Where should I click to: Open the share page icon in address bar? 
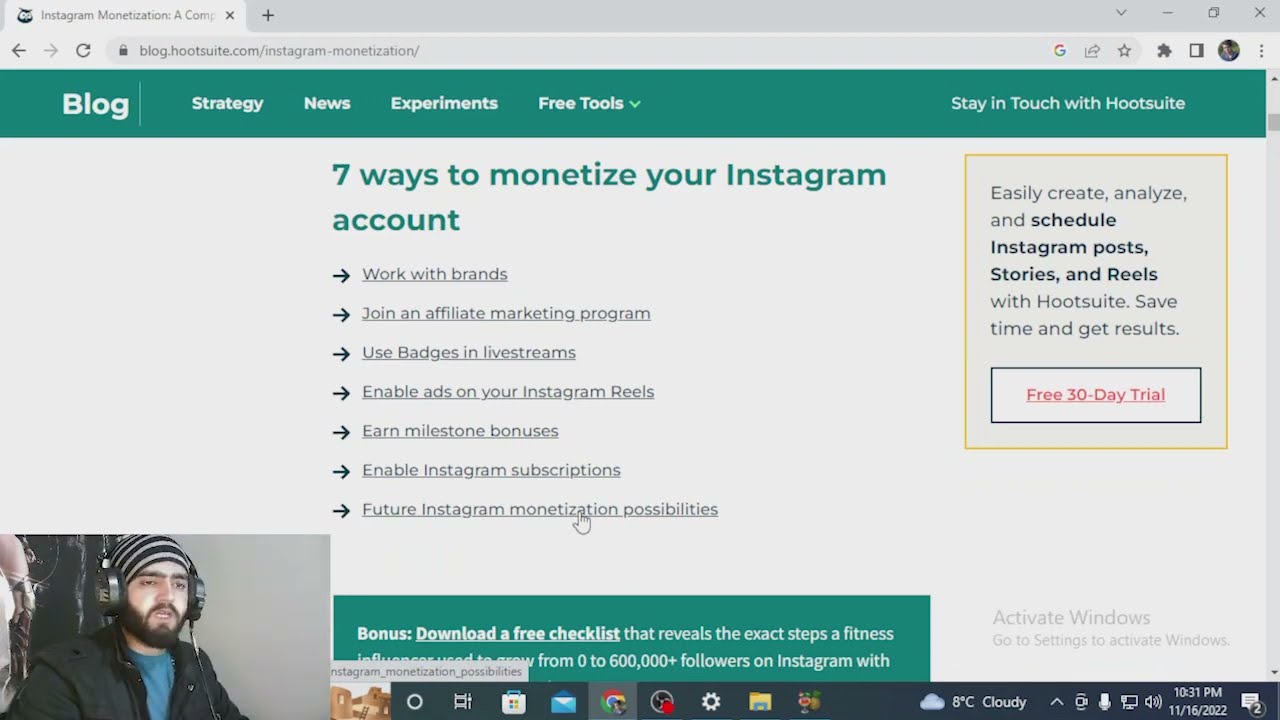(1092, 50)
